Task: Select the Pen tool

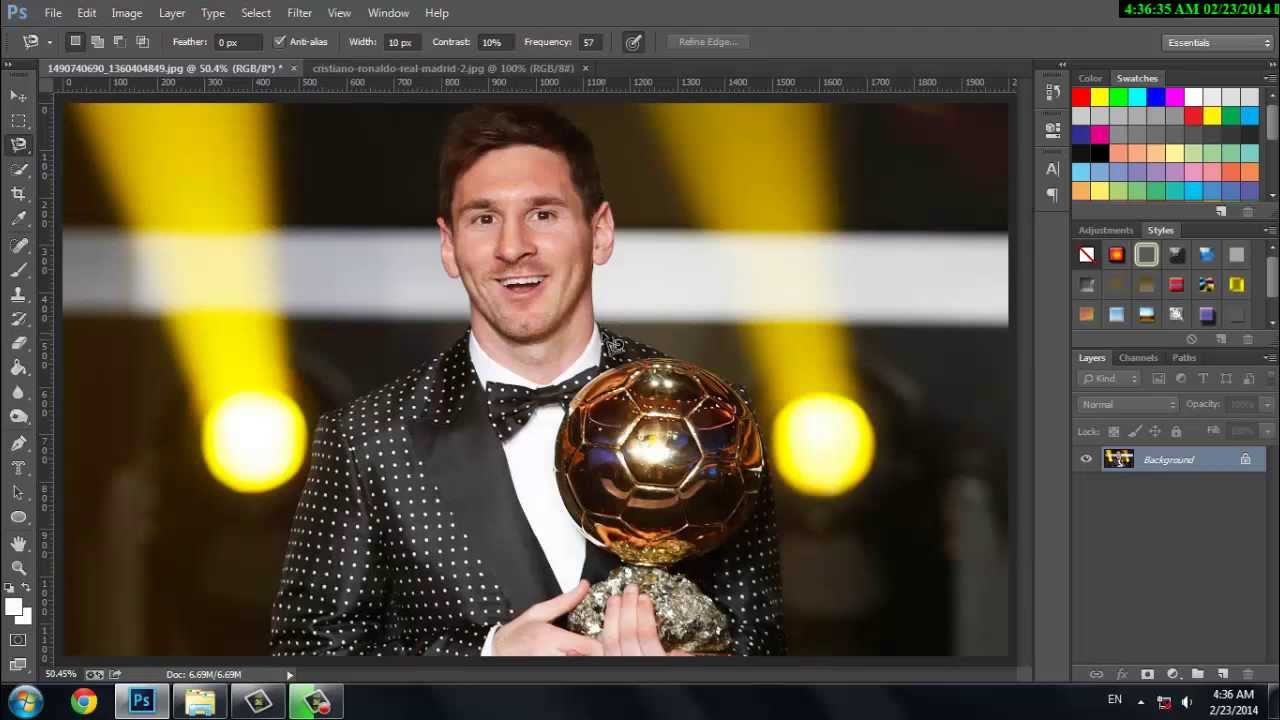Action: coord(19,444)
